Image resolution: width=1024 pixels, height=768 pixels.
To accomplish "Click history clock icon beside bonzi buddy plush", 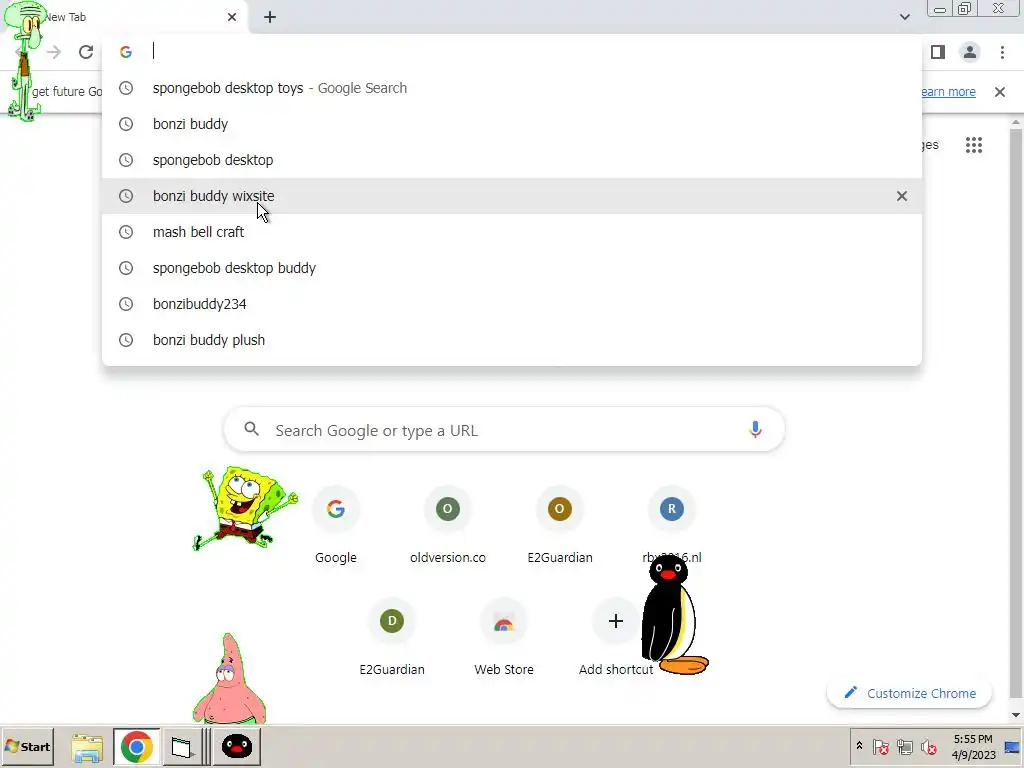I will point(126,340).
